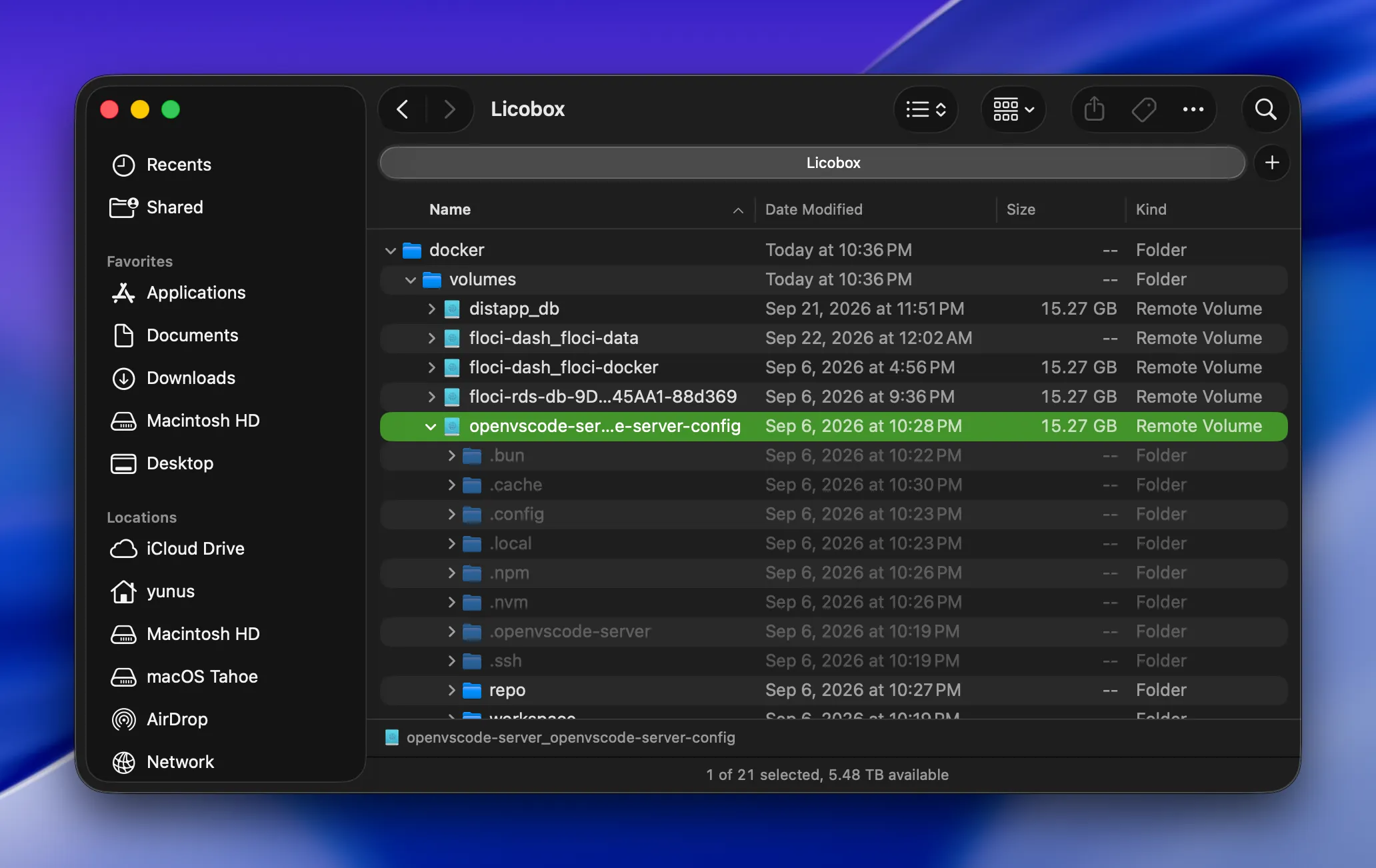Open the More actions ellipsis menu

[1193, 109]
